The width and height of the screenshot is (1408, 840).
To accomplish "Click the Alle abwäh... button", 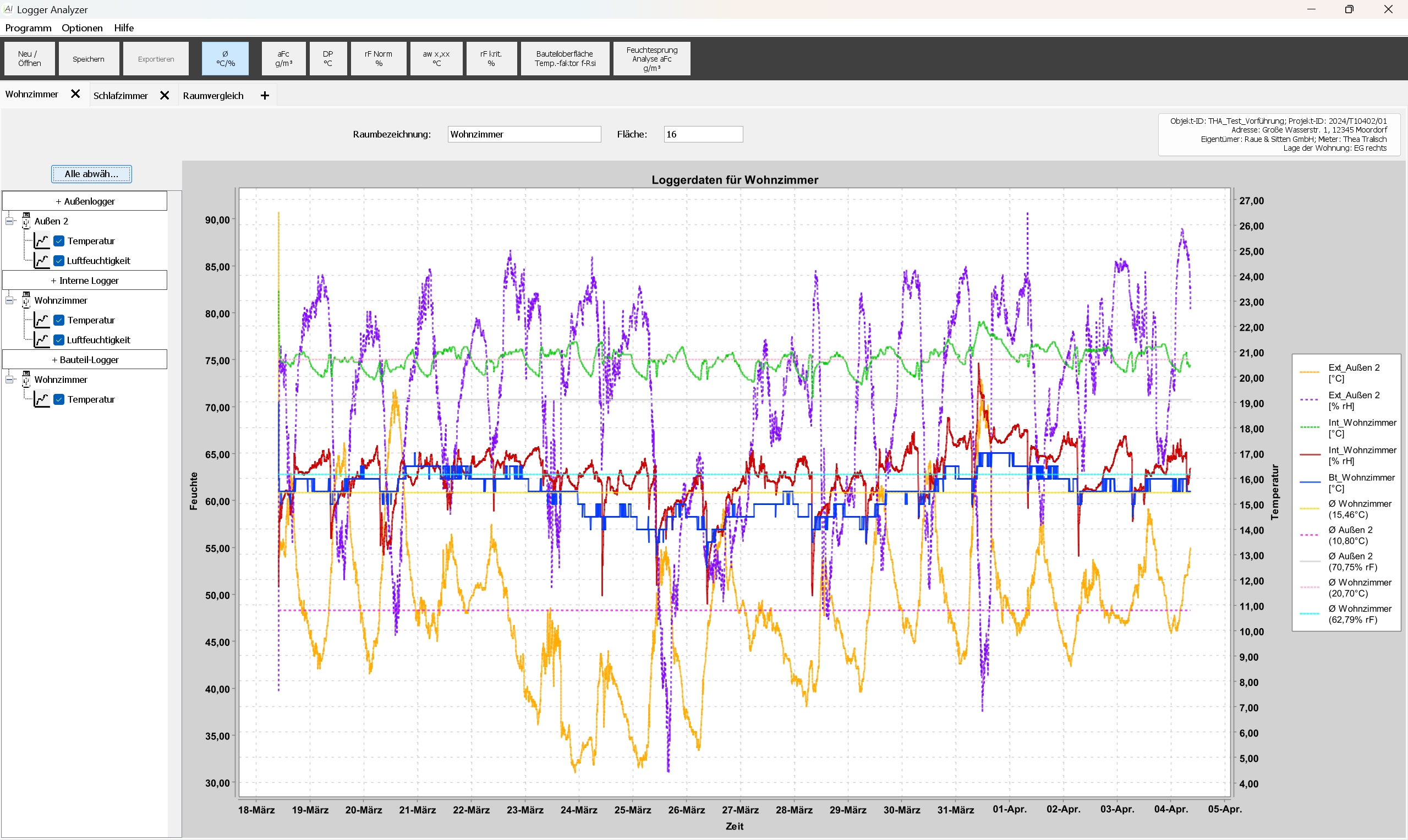I will [91, 174].
